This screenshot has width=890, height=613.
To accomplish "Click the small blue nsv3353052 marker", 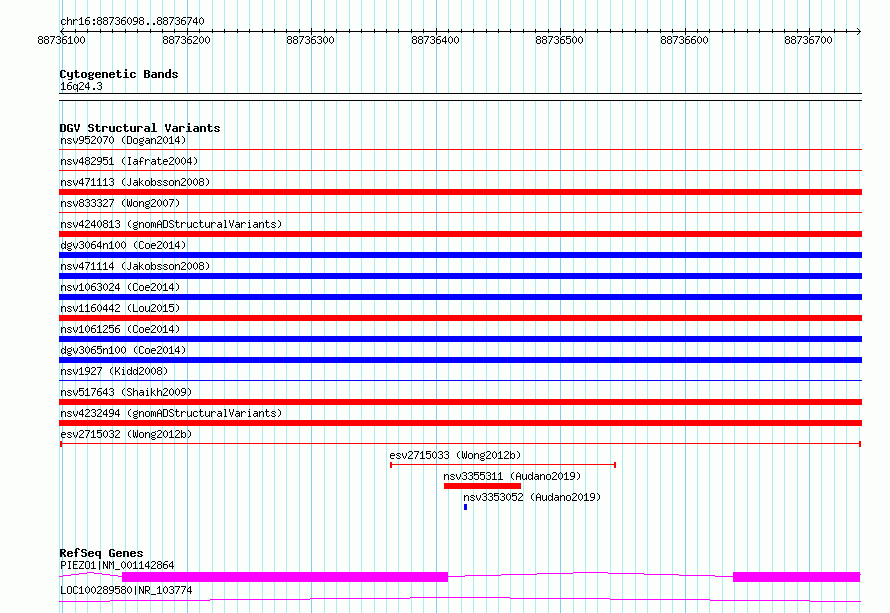I will pos(465,507).
